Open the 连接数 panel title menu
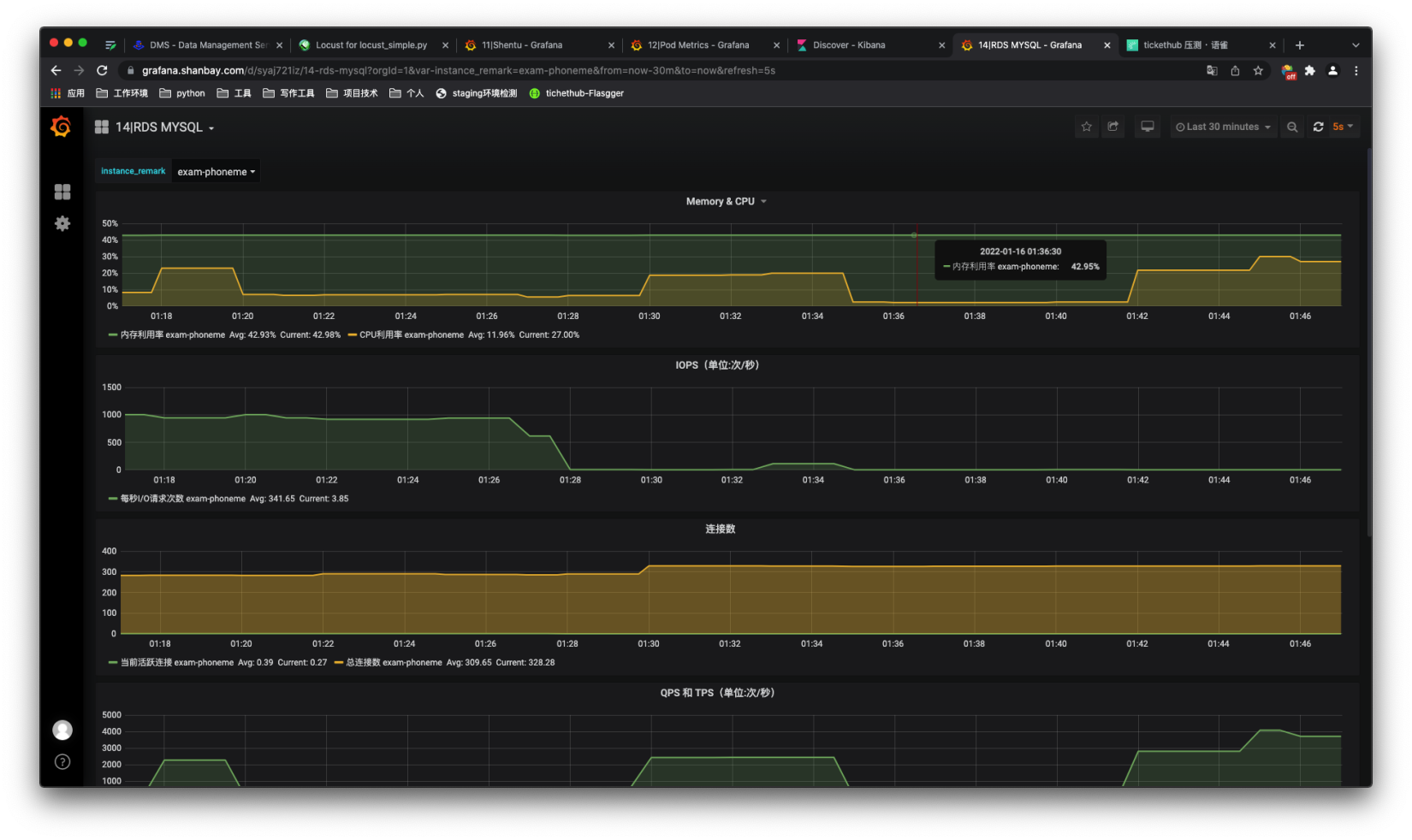The width and height of the screenshot is (1412, 840). tap(720, 529)
